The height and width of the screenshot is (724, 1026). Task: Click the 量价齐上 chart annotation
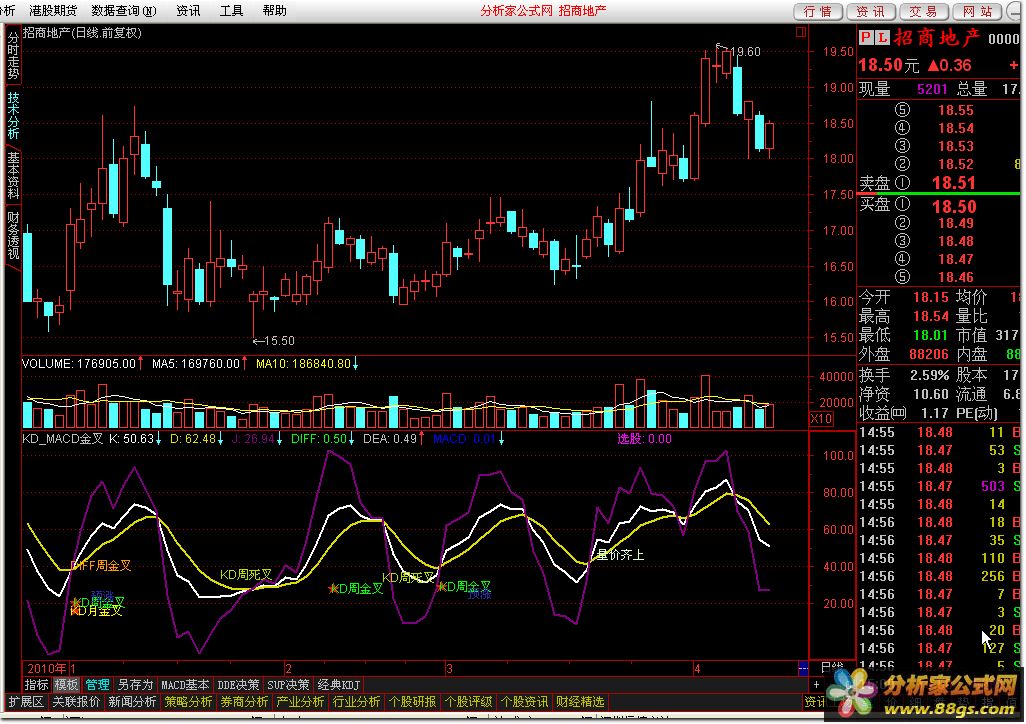(x=620, y=555)
